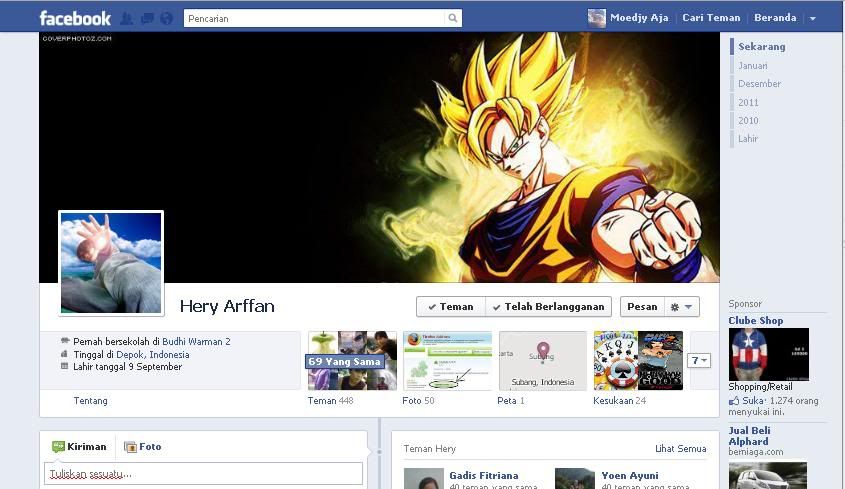Select the Foto upload icon
Screen dimensions: 845x489
click(x=130, y=447)
